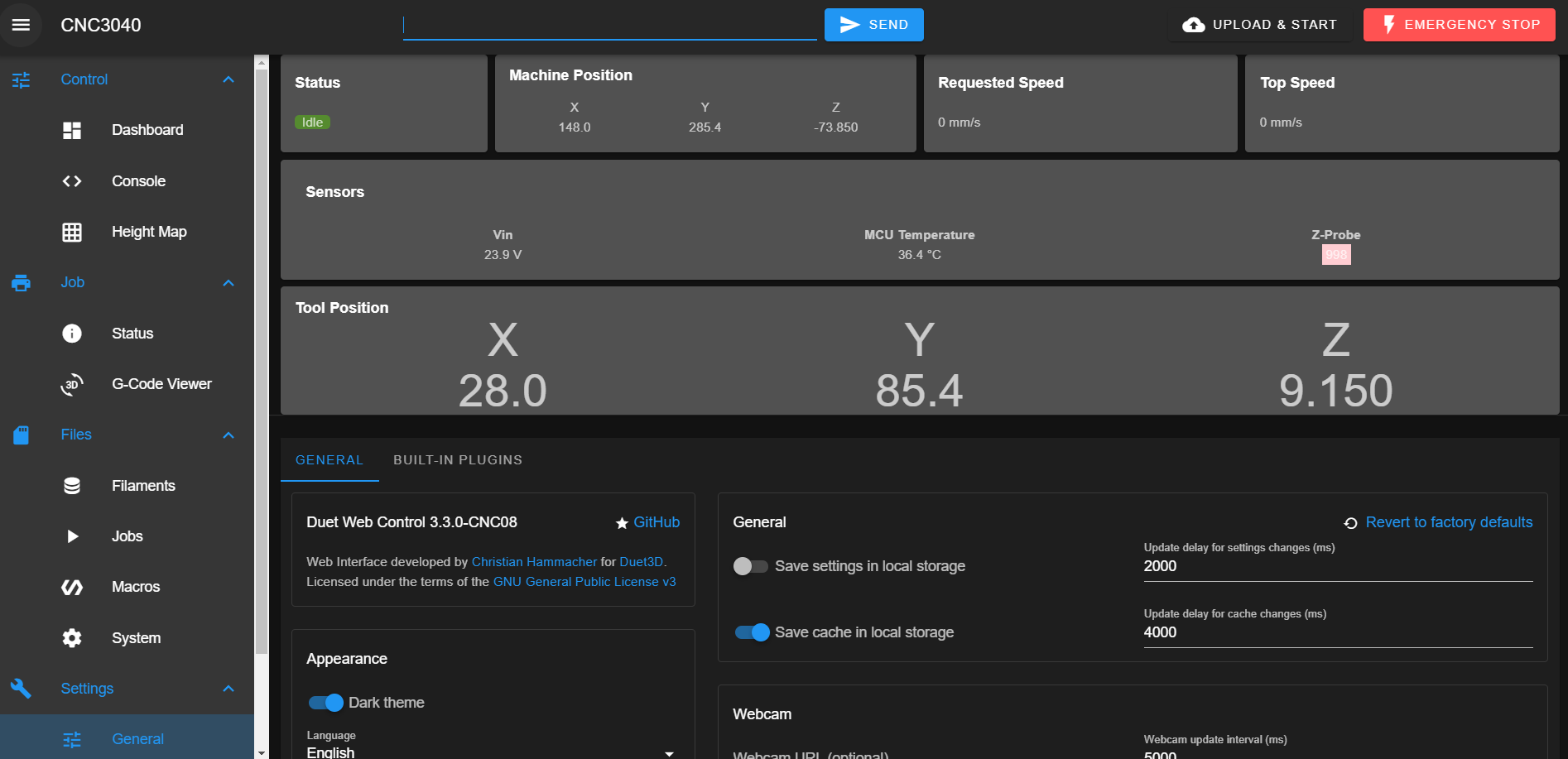Click the revert circular arrow icon
Screen dimensions: 1568x759
click(1350, 523)
